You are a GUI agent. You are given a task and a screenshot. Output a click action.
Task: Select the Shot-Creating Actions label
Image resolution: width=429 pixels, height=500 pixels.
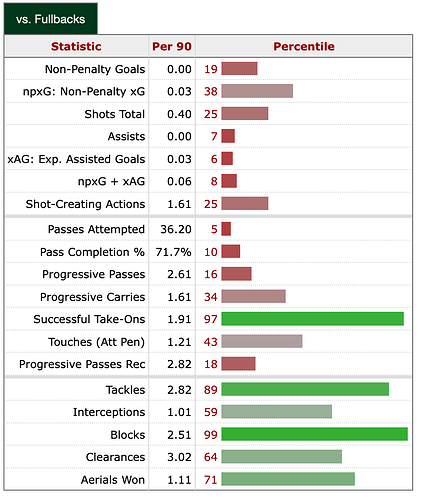coord(85,204)
